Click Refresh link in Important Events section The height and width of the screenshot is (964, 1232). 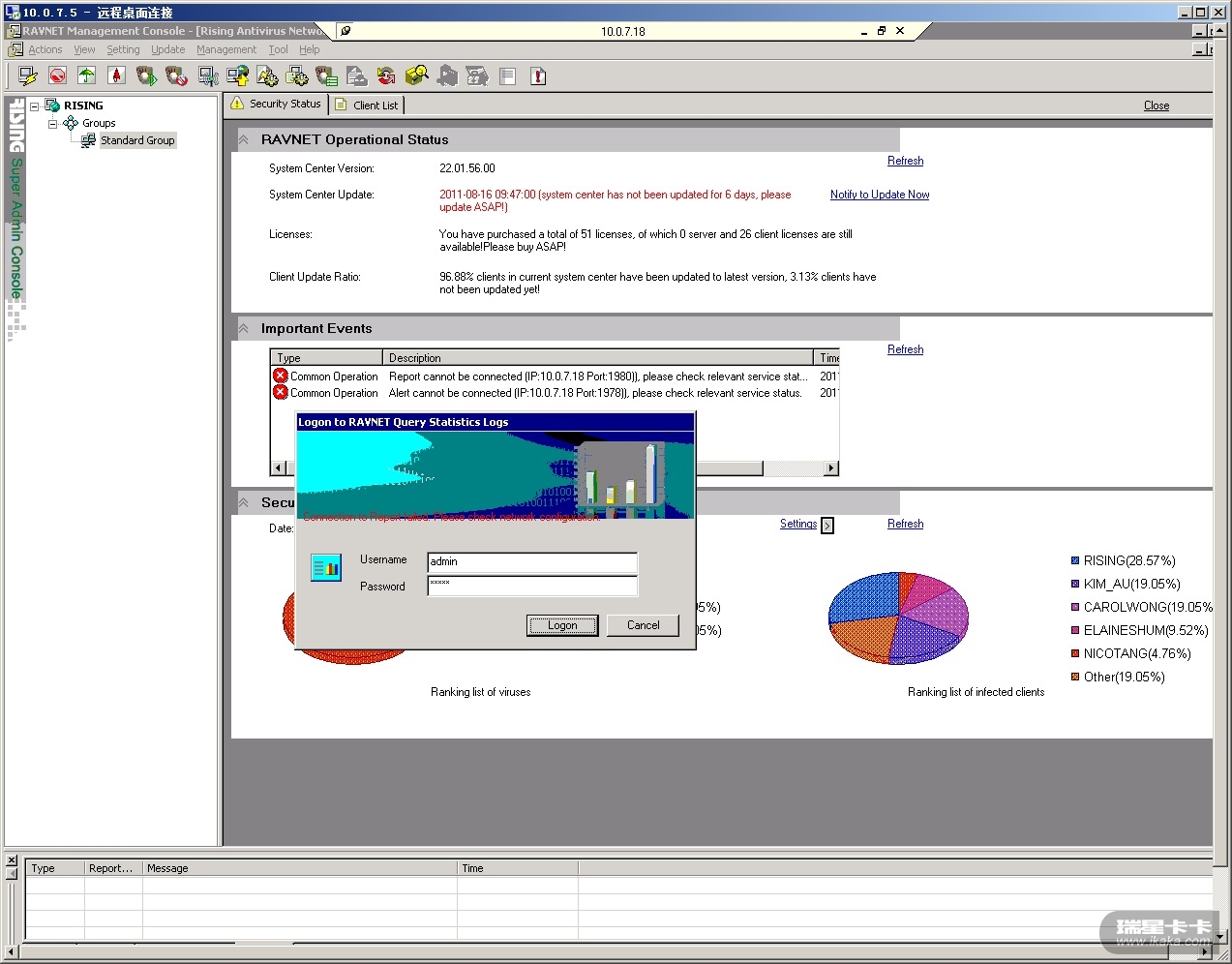click(x=905, y=349)
